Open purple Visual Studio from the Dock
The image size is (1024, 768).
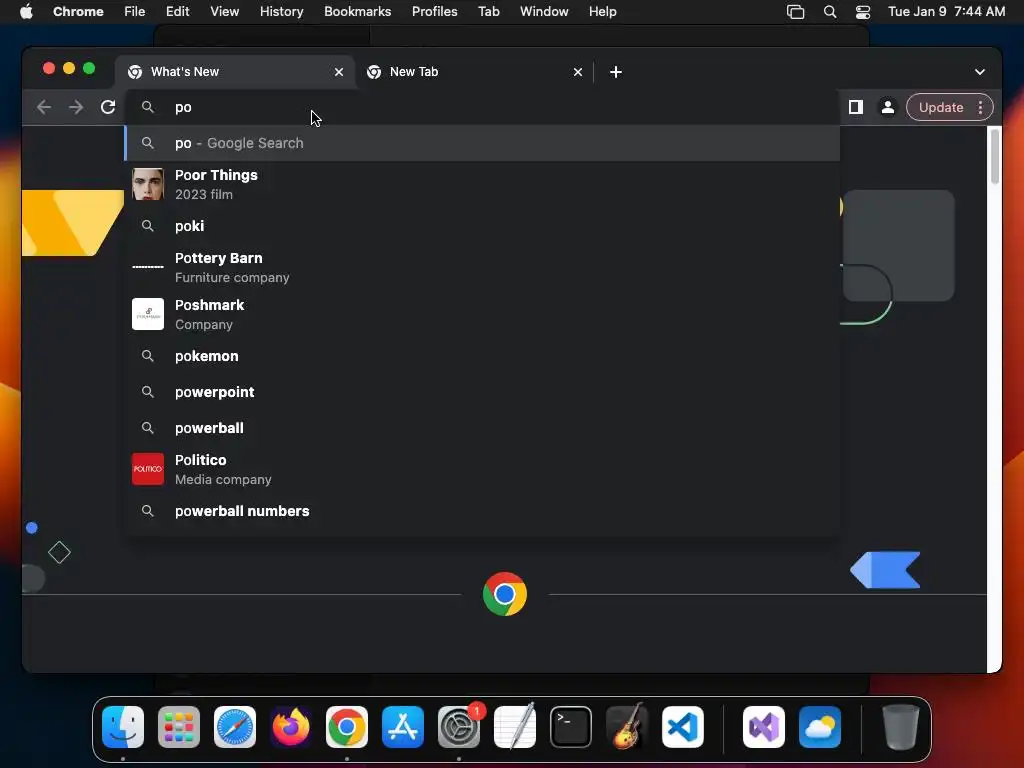point(763,727)
